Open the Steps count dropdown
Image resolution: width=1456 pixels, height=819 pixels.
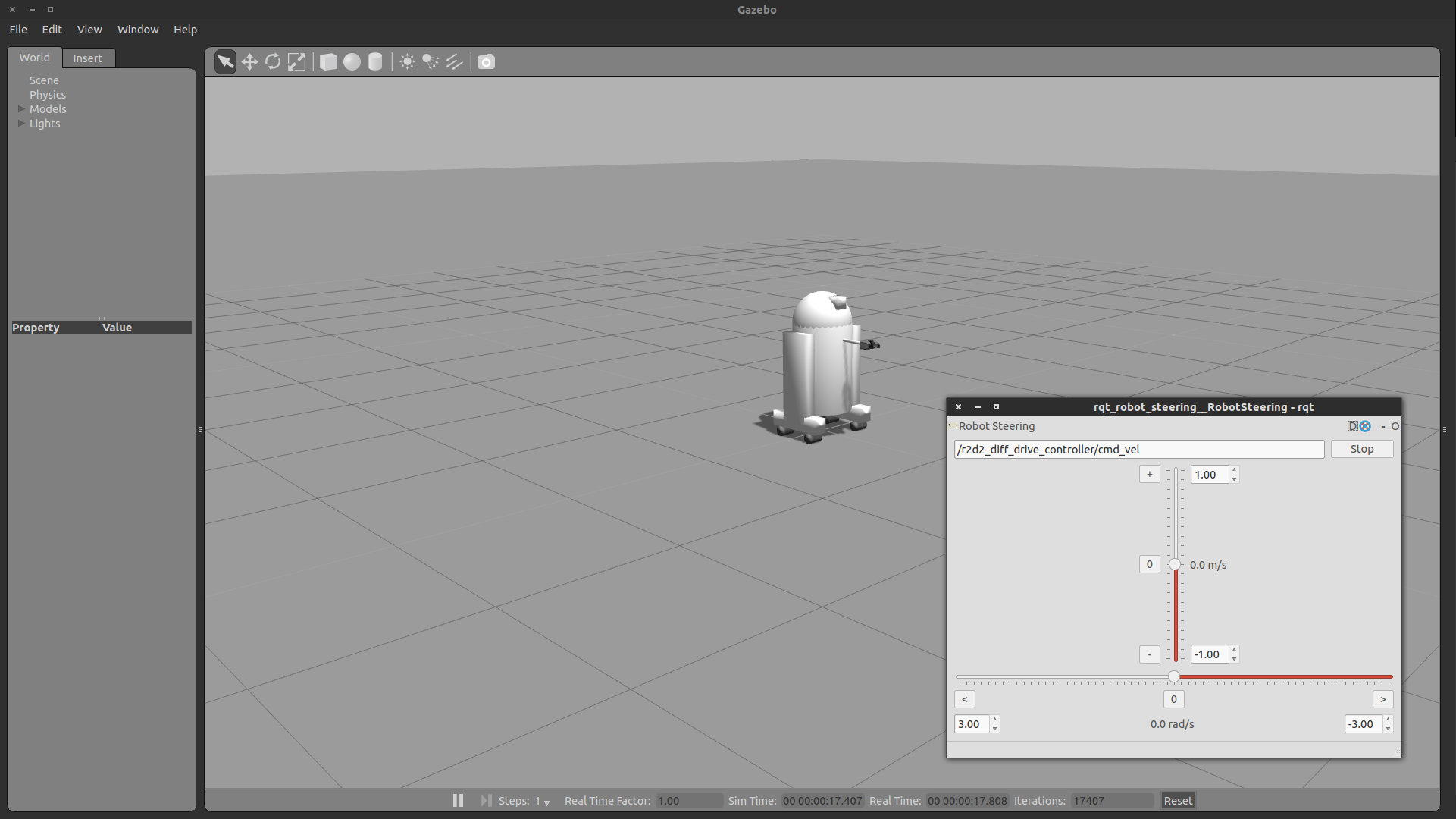[x=546, y=802]
